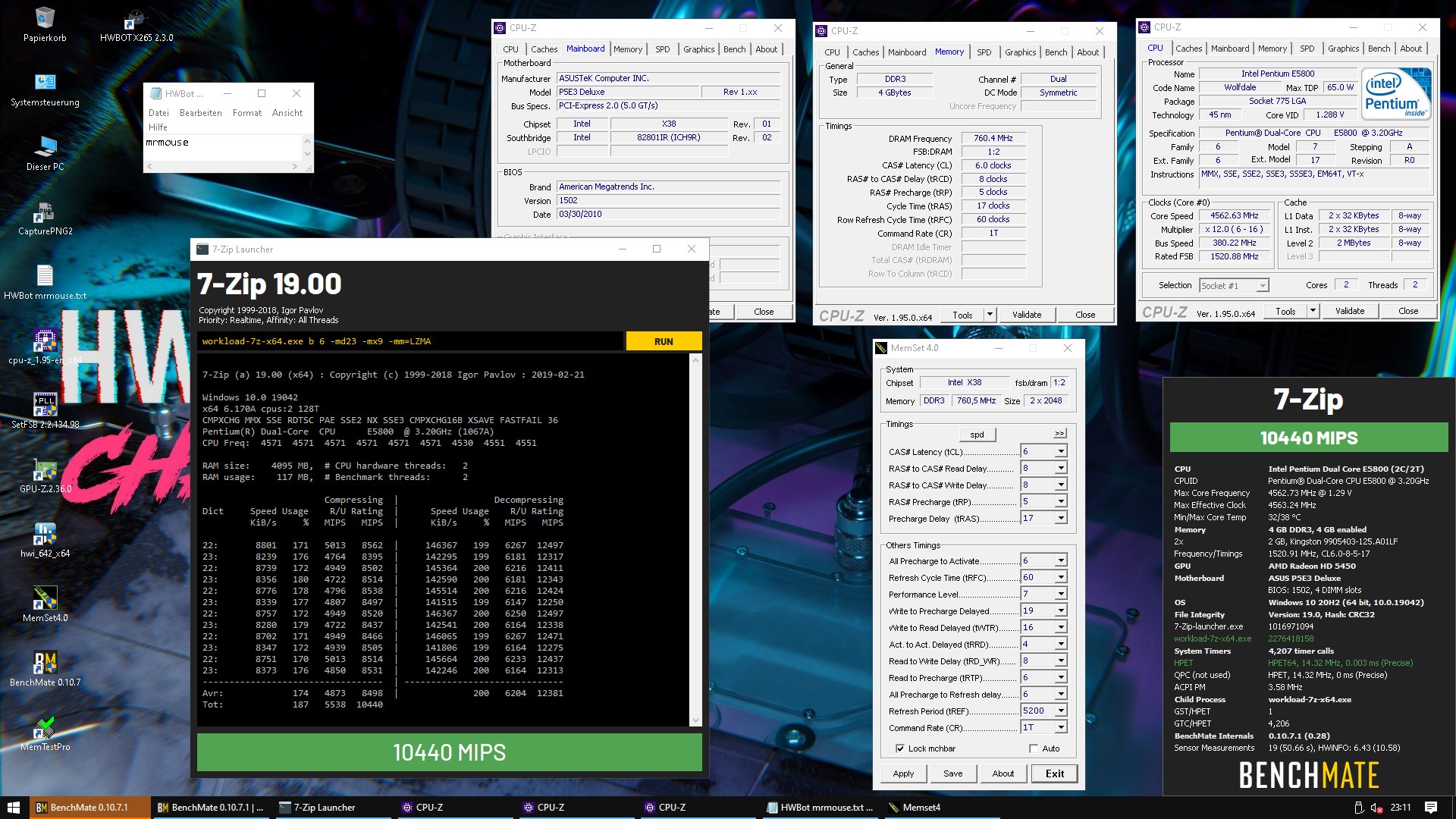Open the Windows Start menu

pos(13,808)
